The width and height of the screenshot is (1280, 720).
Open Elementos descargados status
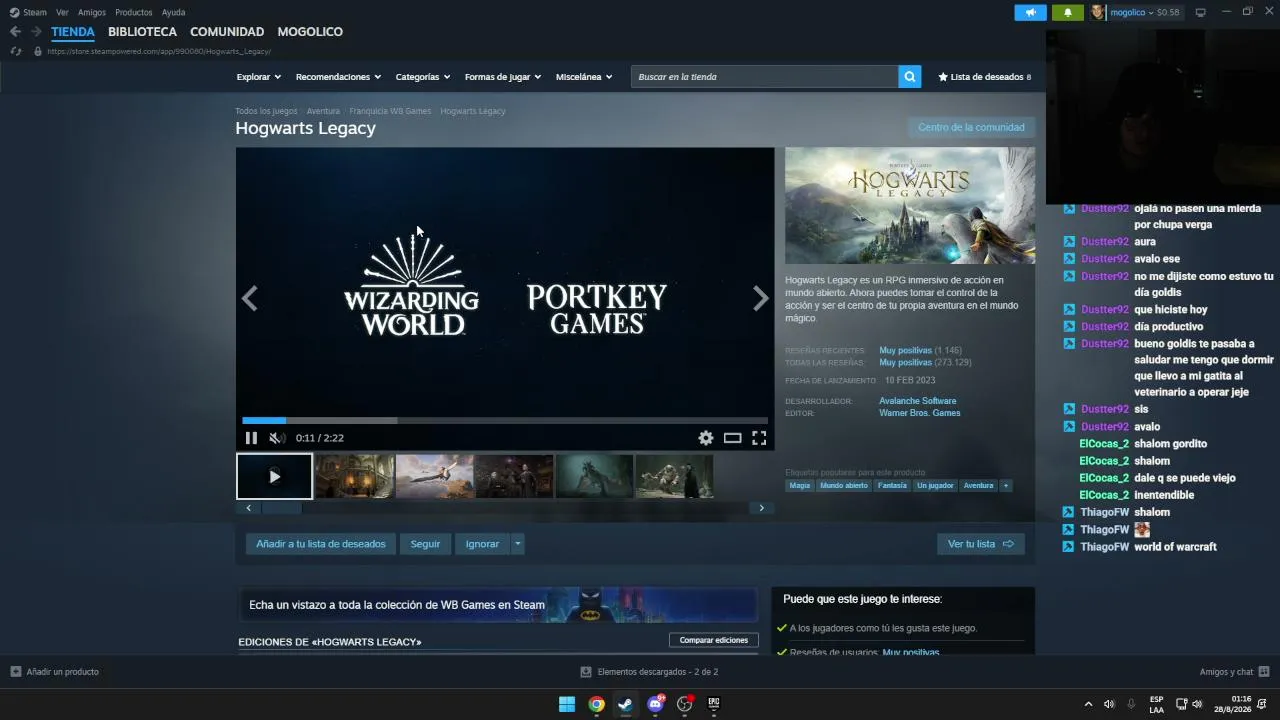[x=650, y=672]
